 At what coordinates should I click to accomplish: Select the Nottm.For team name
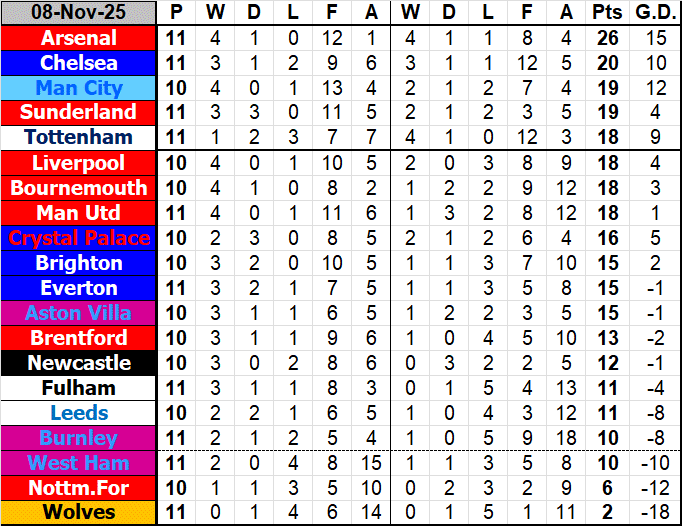[79, 488]
